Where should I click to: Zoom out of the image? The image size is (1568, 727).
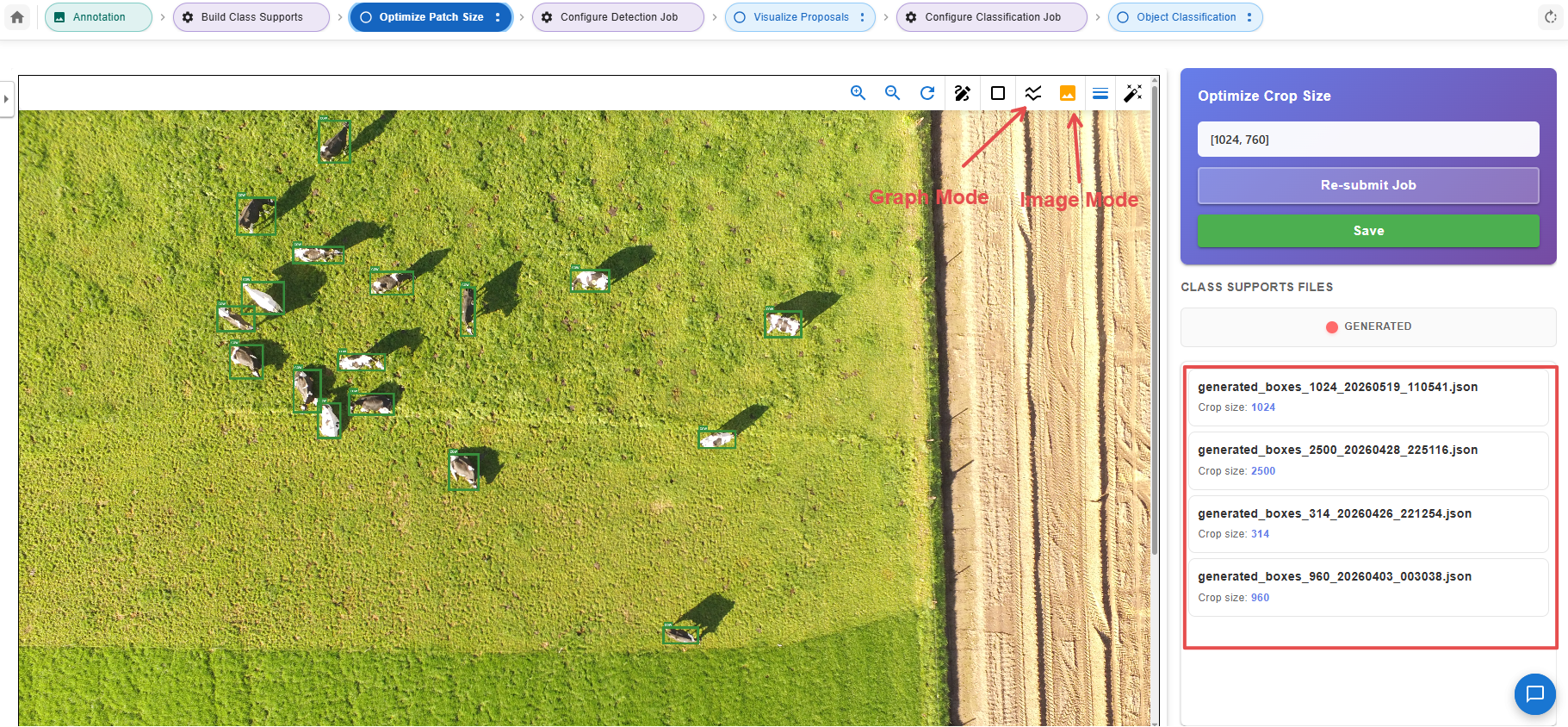tap(893, 93)
